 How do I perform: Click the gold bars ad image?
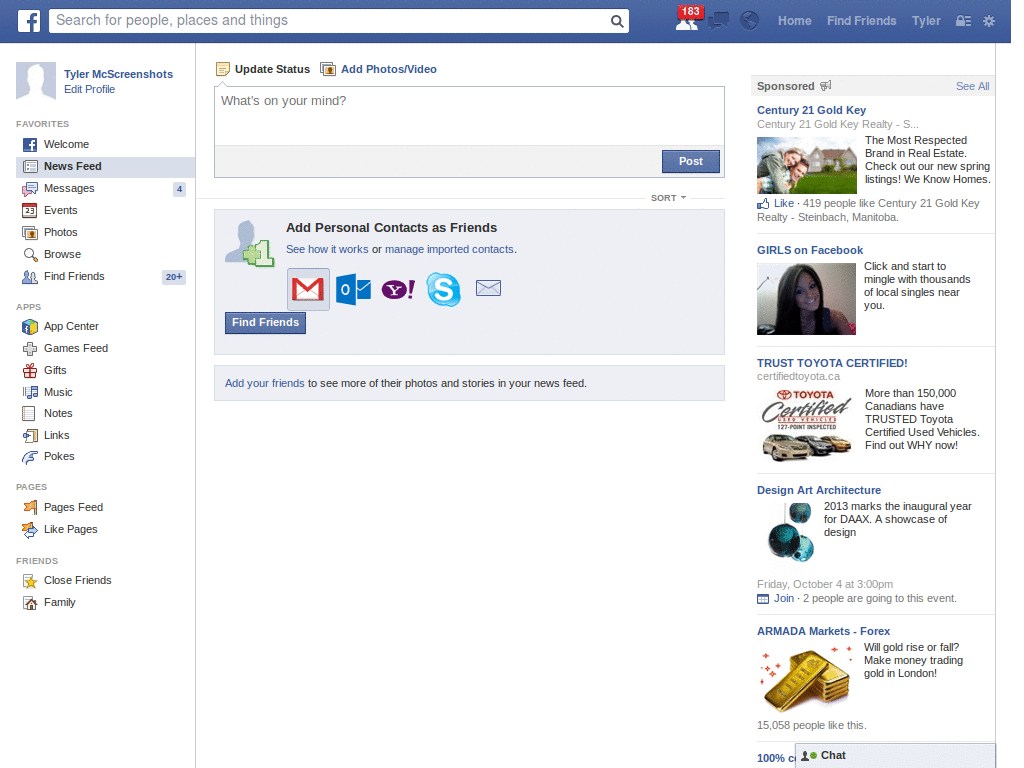click(807, 677)
